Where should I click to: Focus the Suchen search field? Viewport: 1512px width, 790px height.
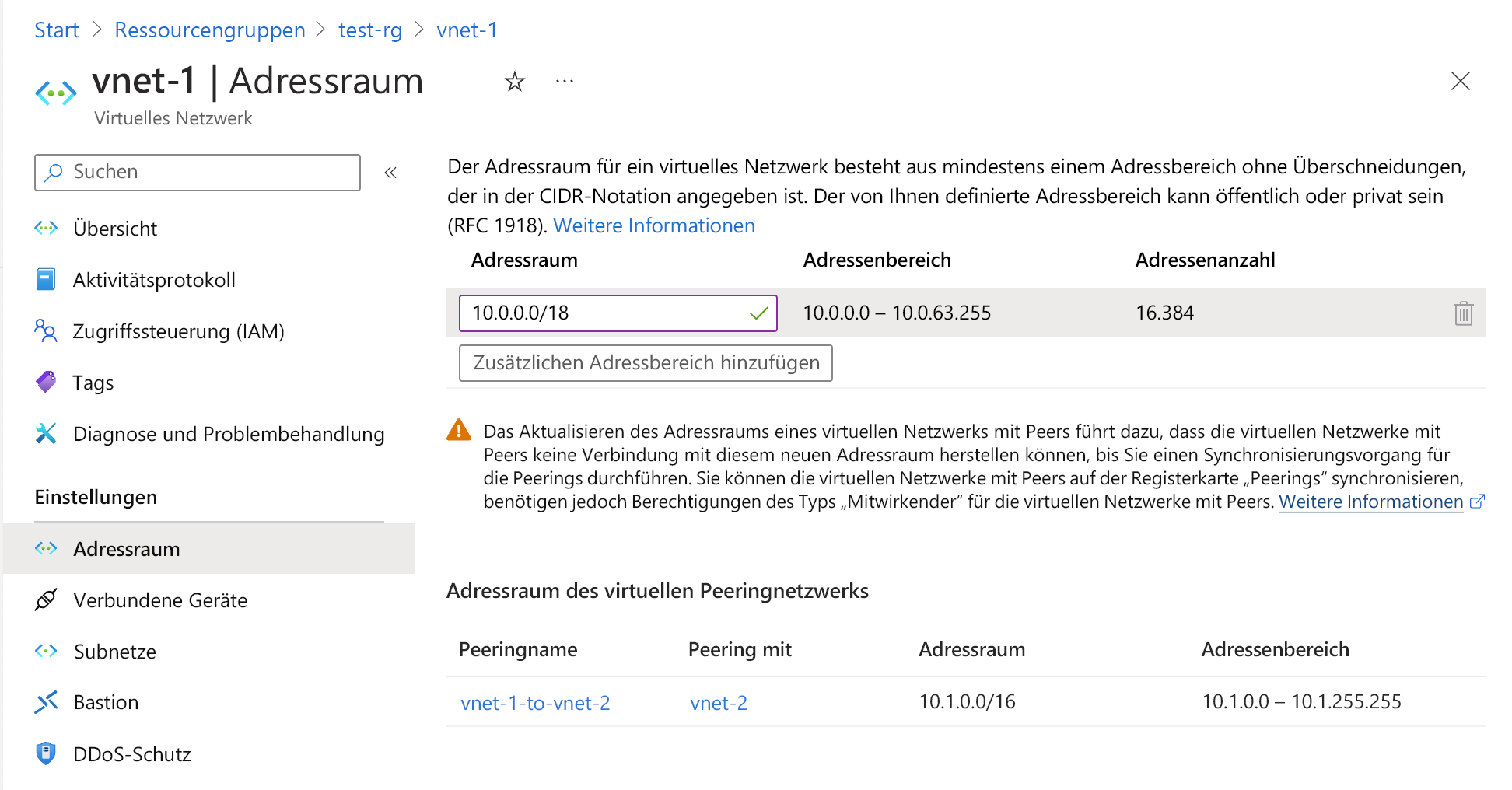(x=198, y=172)
